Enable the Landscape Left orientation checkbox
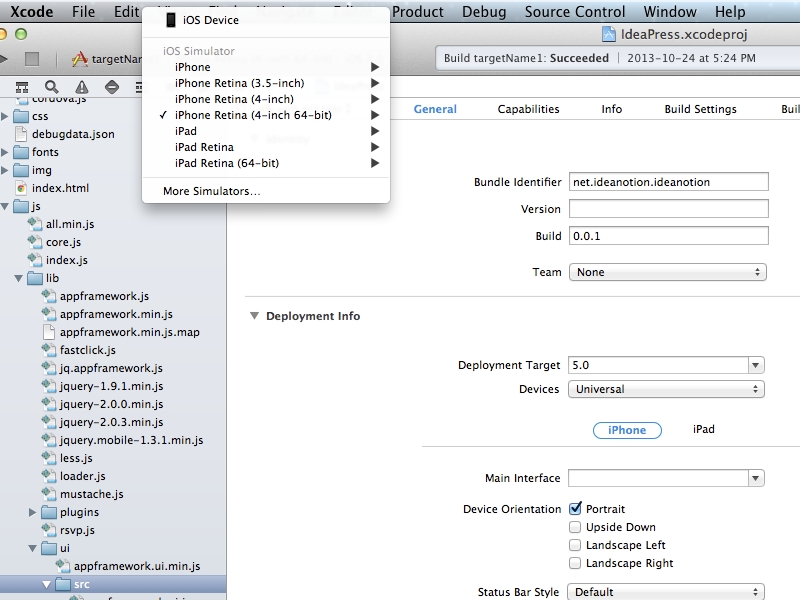Screen dimensions: 800x600 [575, 545]
